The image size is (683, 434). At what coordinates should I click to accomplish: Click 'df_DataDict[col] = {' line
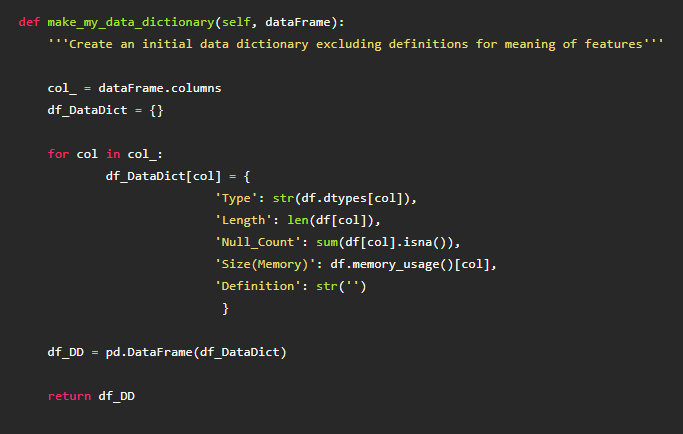[178, 176]
